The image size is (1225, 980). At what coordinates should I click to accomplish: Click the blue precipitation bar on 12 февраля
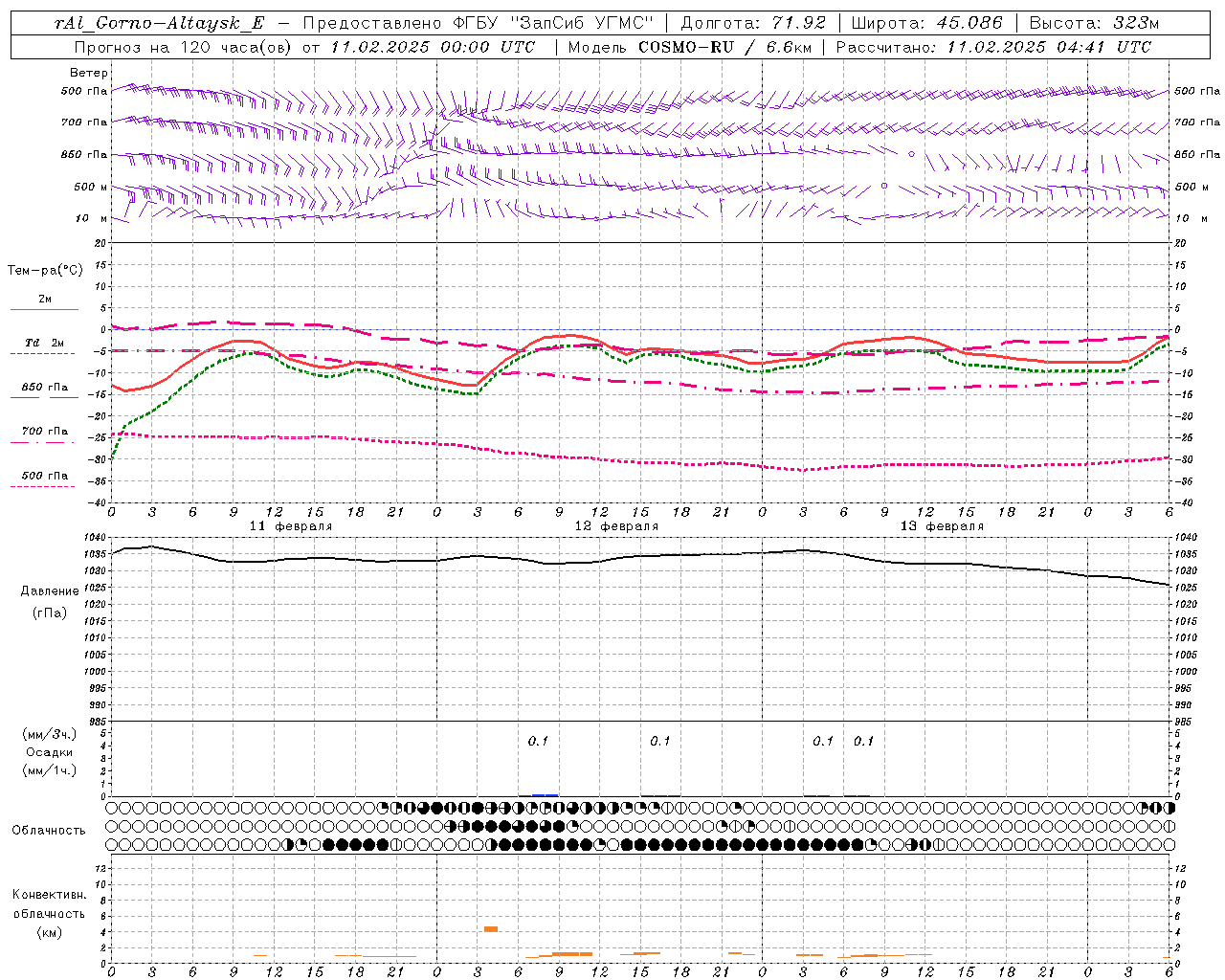(545, 794)
